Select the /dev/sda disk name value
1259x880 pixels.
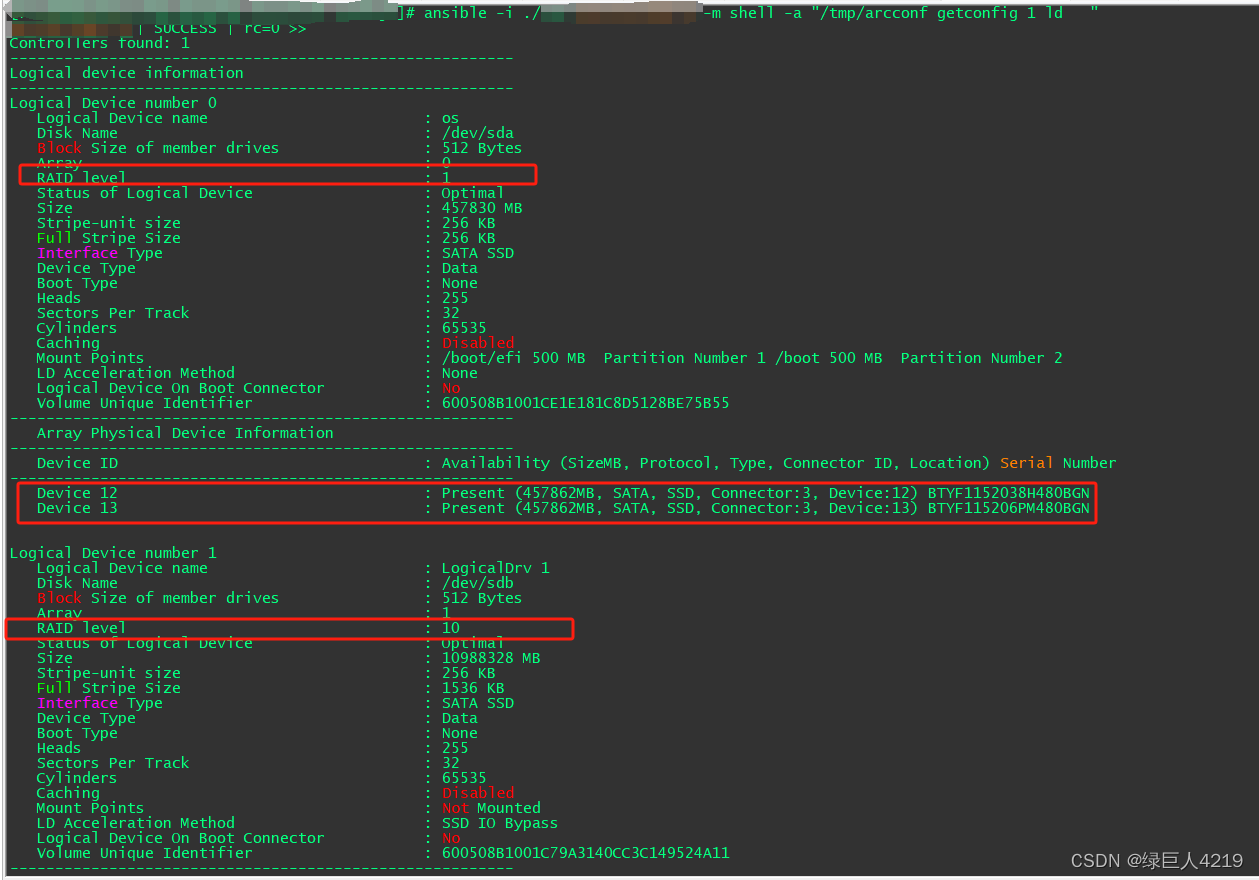pos(478,132)
